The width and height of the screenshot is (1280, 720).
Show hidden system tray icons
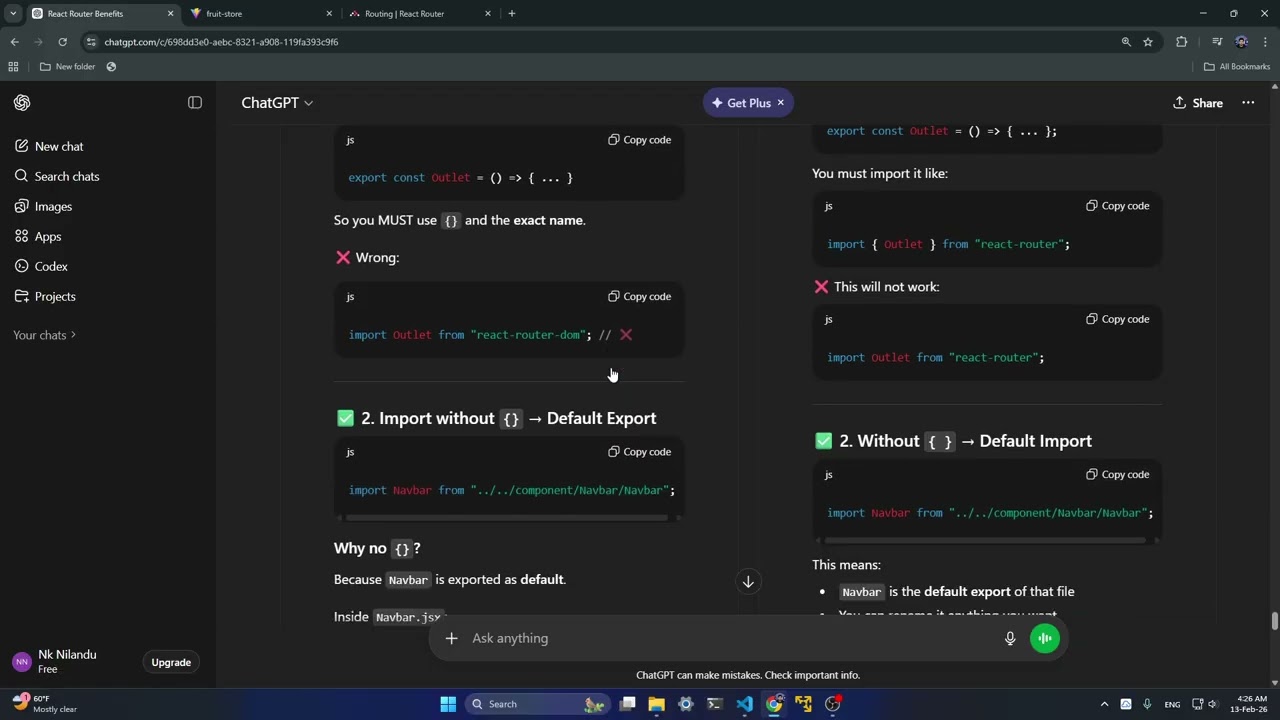1104,704
